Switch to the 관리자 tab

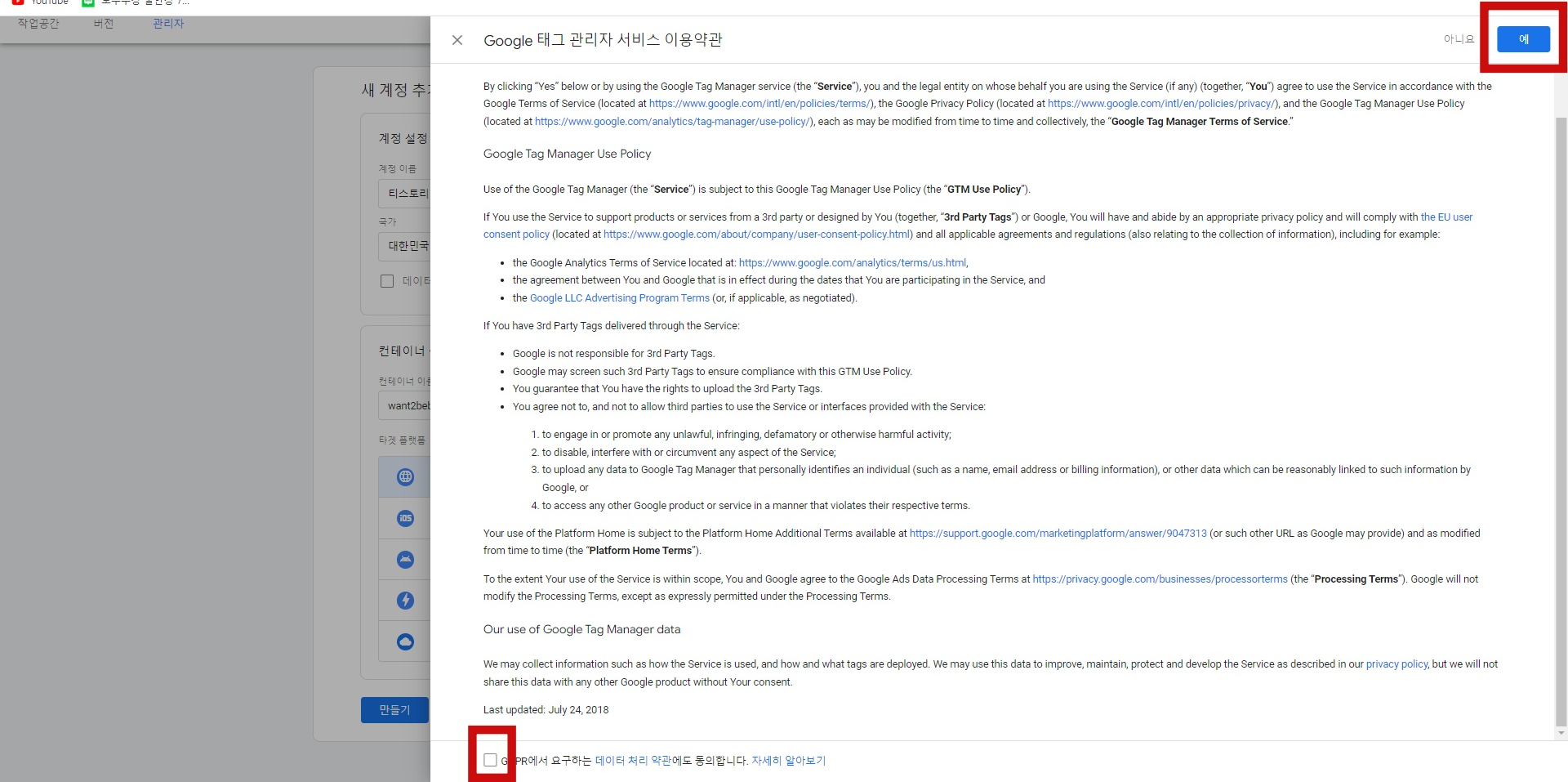168,24
